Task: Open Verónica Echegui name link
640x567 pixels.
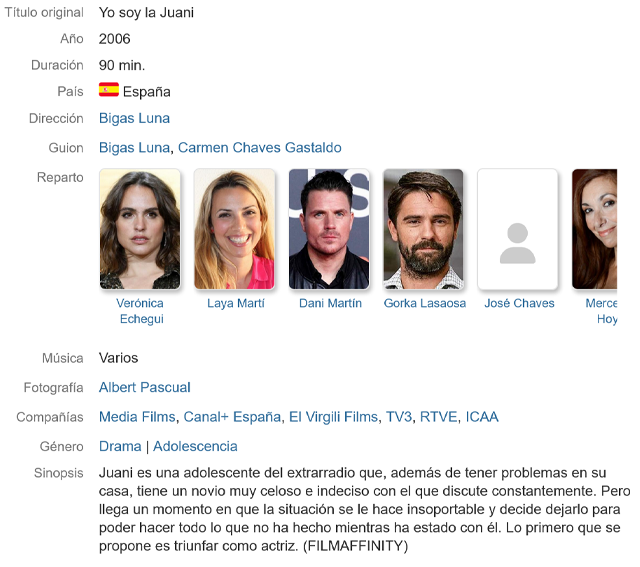Action: coord(140,311)
